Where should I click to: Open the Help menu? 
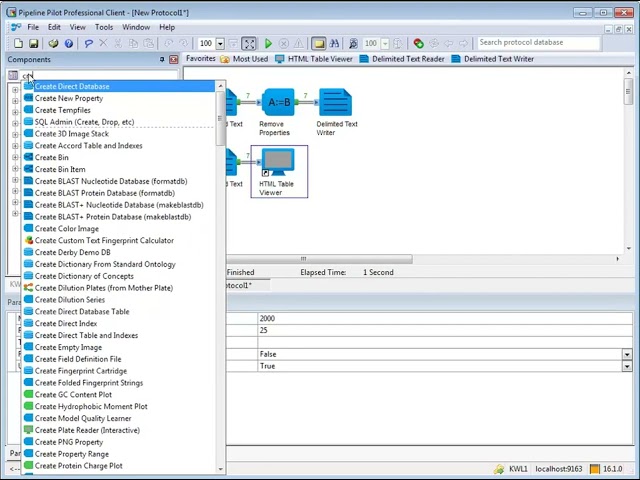167,27
